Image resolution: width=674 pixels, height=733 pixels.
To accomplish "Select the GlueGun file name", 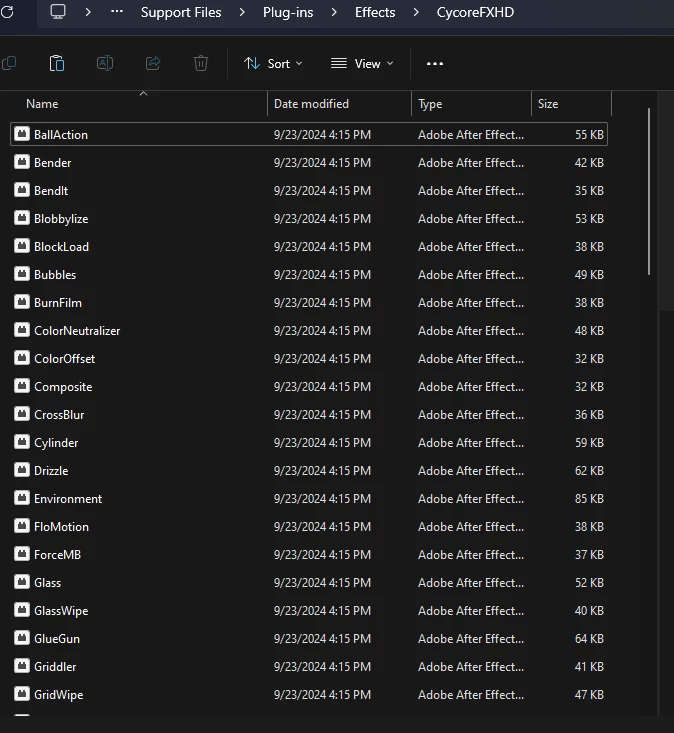I will pos(57,639).
